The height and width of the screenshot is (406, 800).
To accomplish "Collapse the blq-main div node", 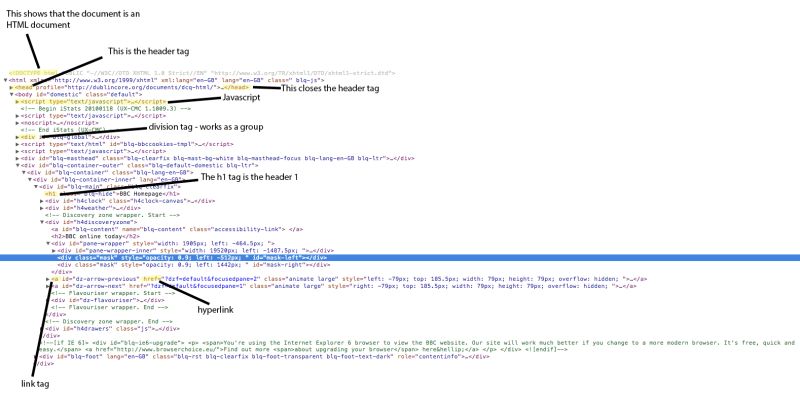I will [x=36, y=187].
